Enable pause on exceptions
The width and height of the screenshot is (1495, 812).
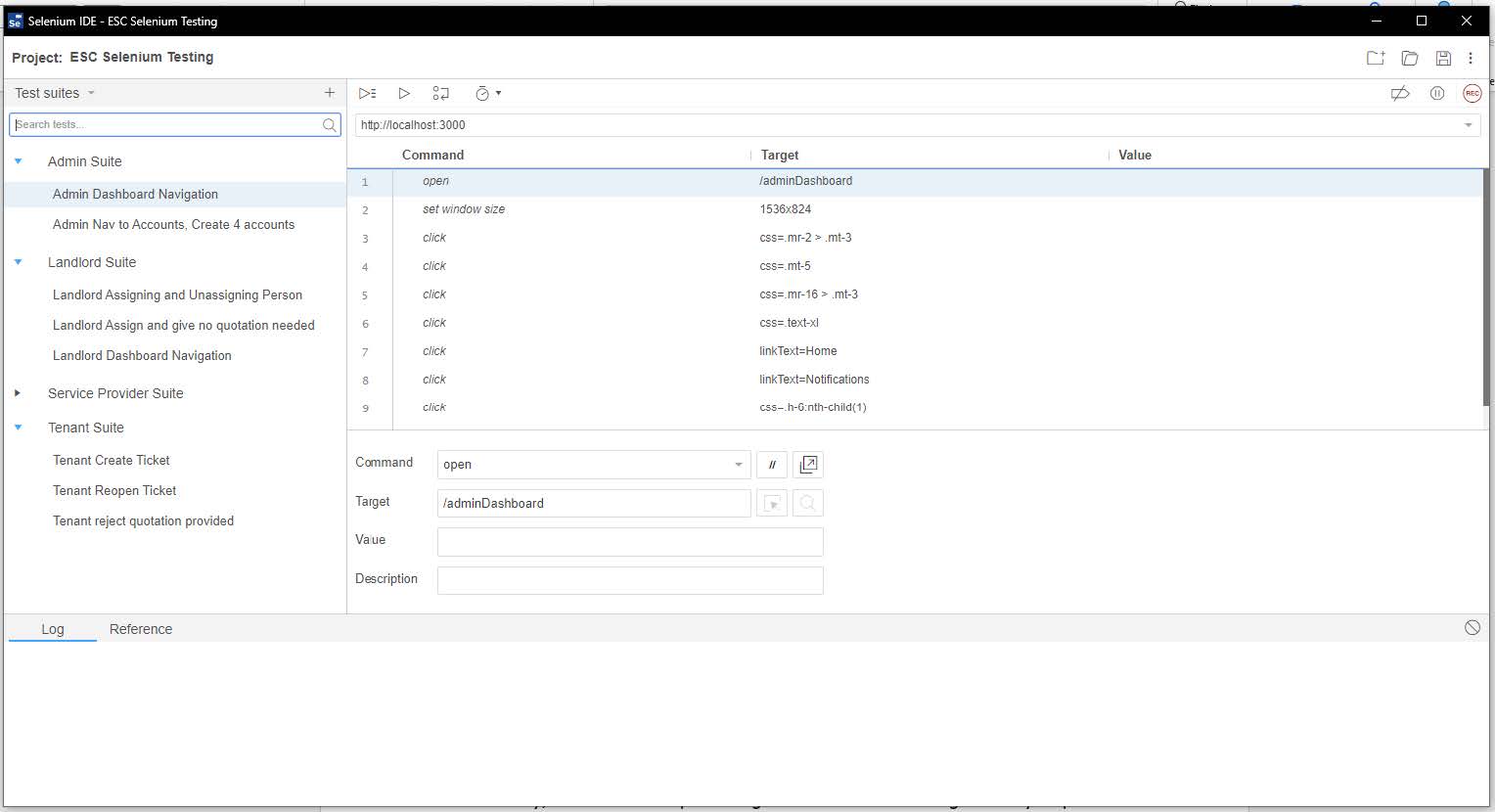[1437, 93]
